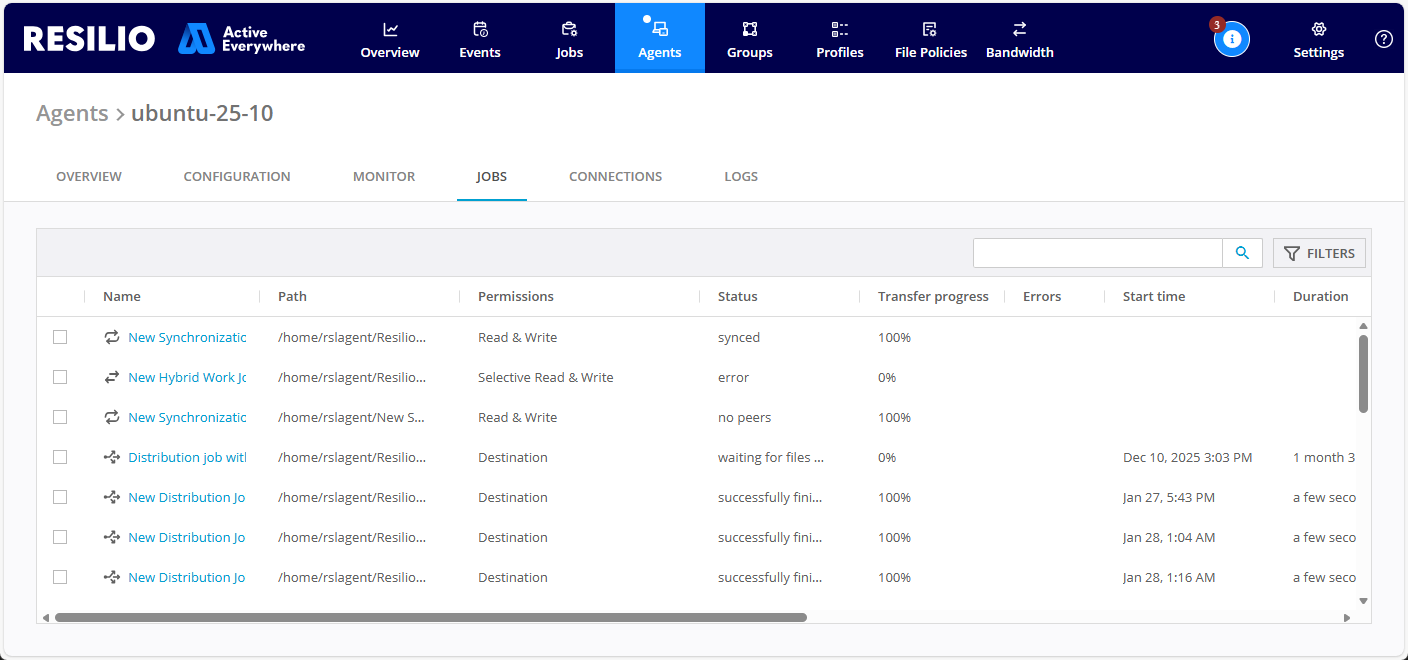Open the File Policies page
The height and width of the screenshot is (660, 1408).
930,39
